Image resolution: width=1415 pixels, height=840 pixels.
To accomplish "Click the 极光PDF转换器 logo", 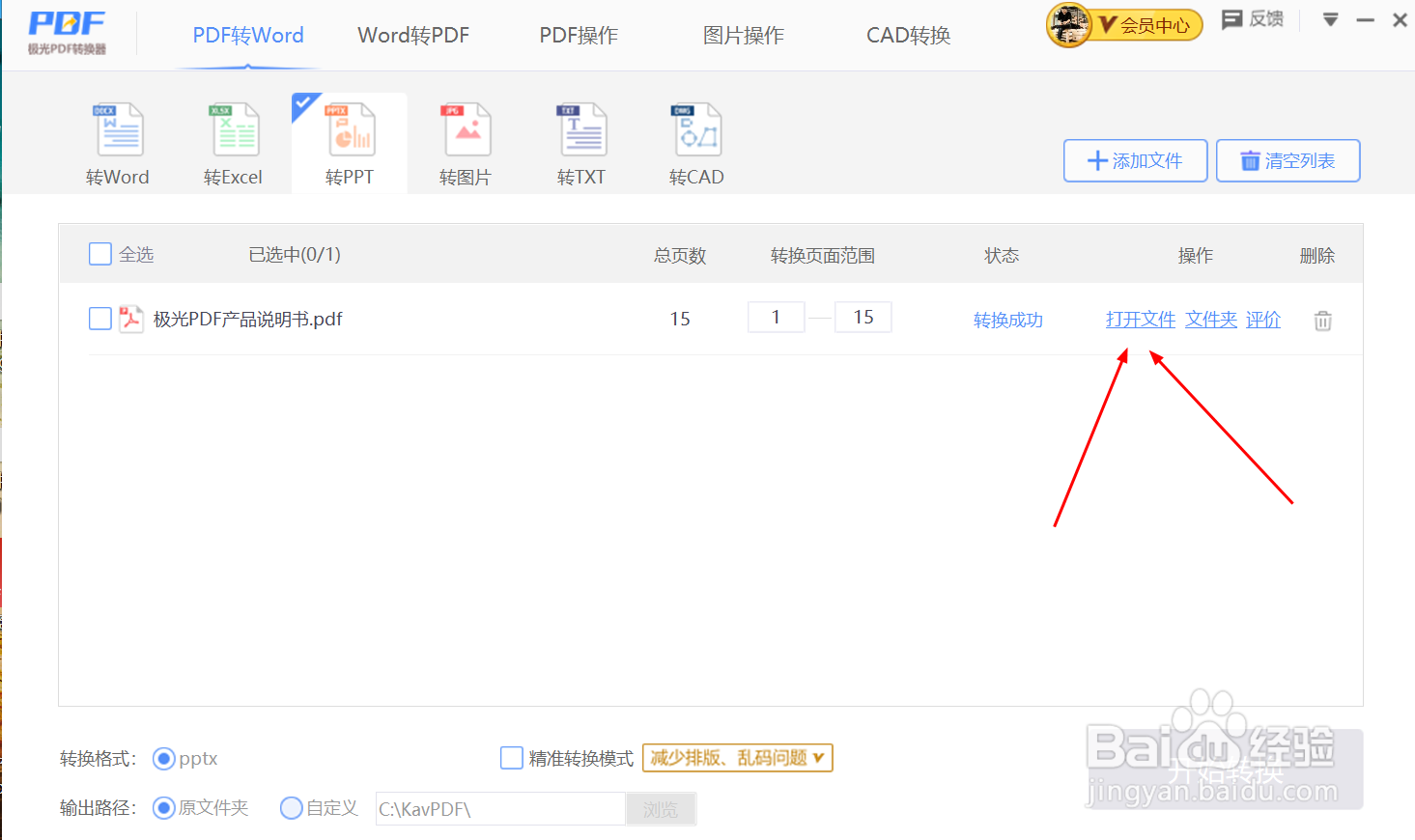I will pos(67,33).
